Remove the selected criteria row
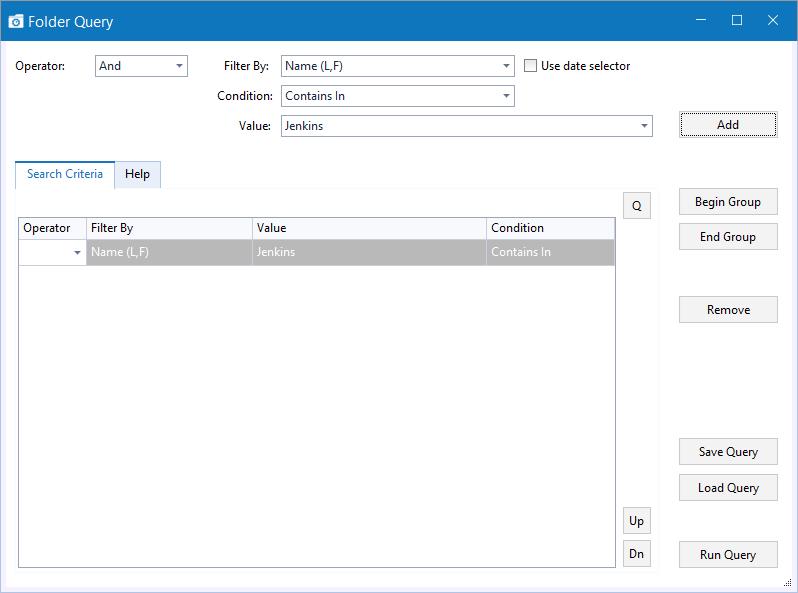 (728, 309)
